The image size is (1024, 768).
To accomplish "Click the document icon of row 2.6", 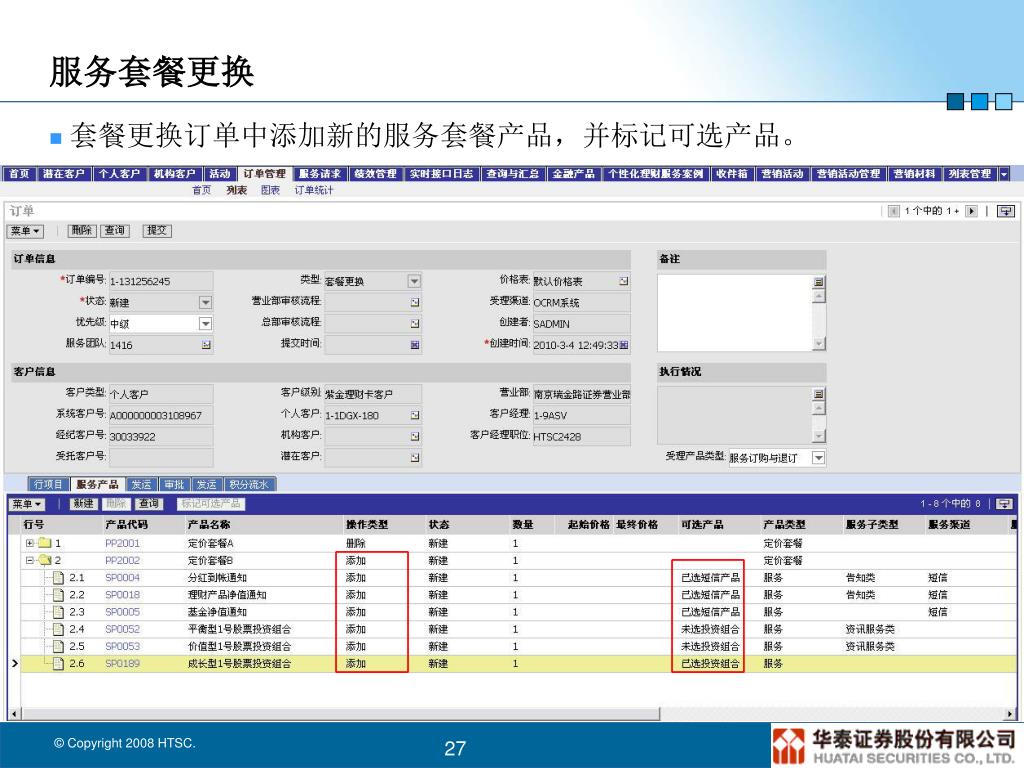I will pyautogui.click(x=58, y=663).
